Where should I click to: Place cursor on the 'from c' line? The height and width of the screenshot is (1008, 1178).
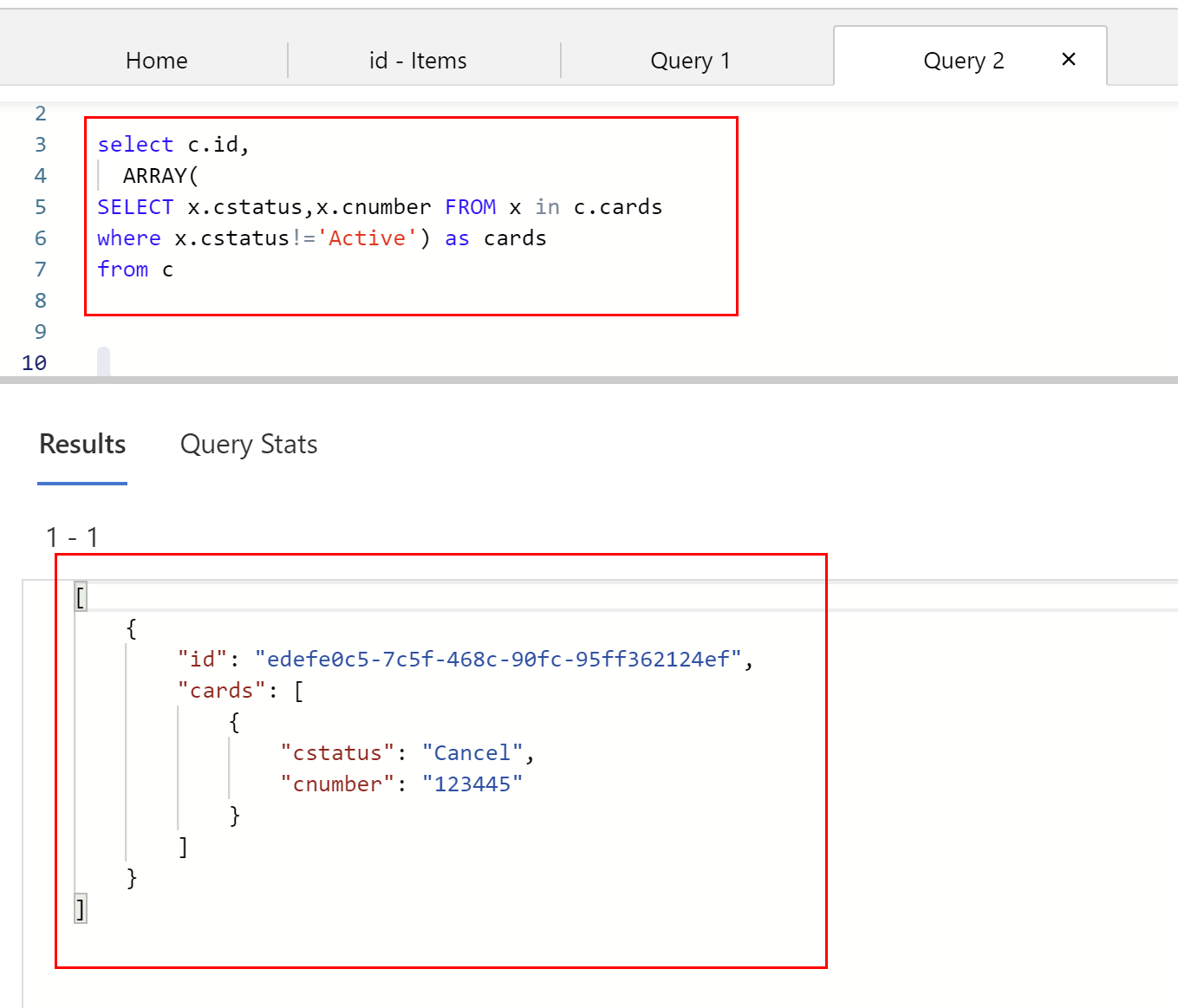[x=135, y=270]
